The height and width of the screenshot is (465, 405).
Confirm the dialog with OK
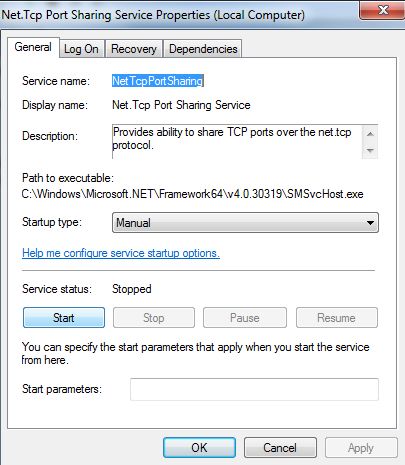(x=199, y=447)
